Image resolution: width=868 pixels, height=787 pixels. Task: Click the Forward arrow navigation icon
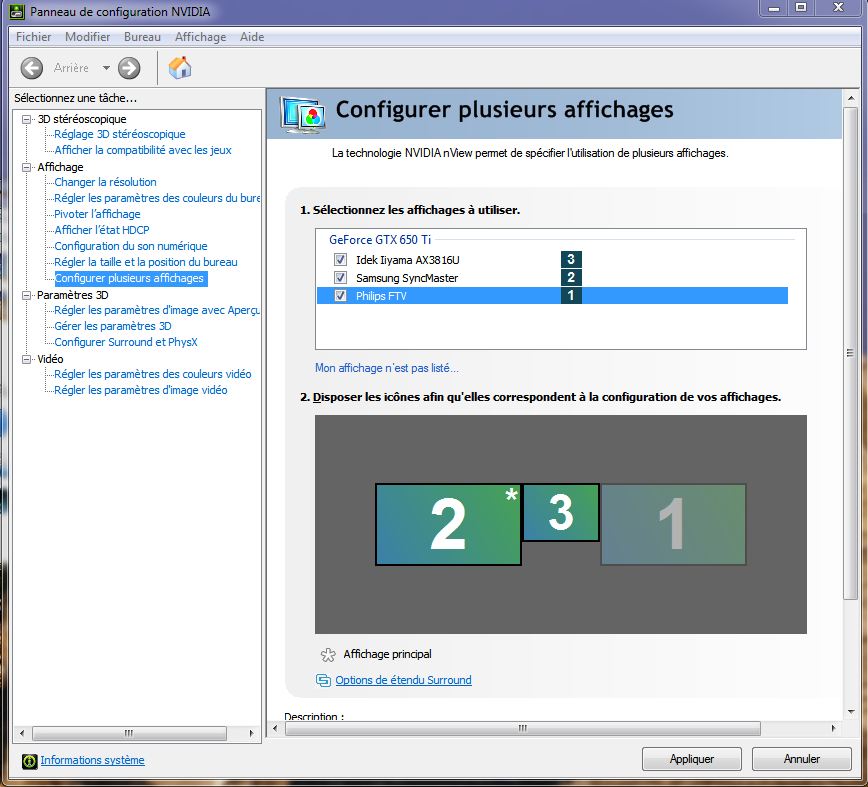129,68
